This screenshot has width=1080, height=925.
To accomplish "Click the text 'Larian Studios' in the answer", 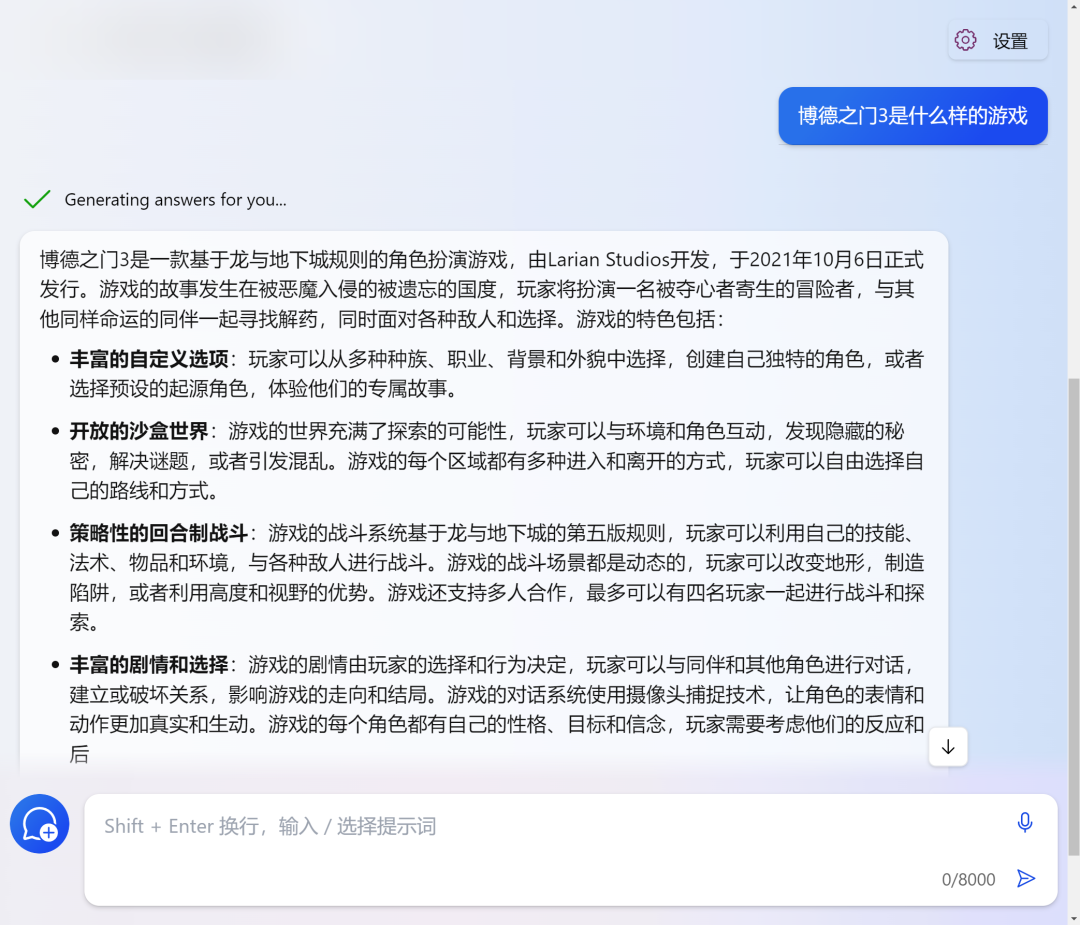I will [608, 260].
